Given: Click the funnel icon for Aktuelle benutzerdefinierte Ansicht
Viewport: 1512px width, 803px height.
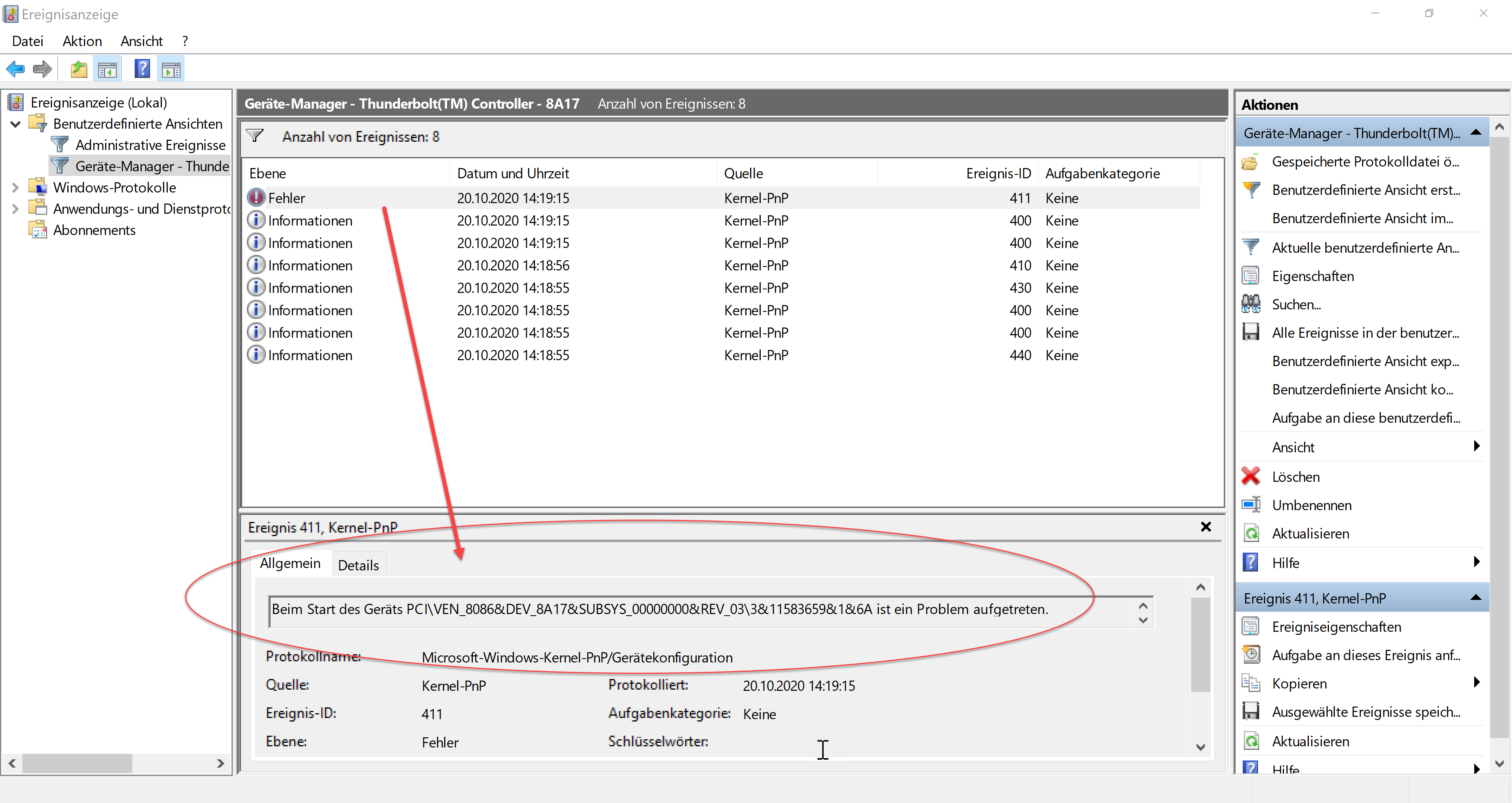Looking at the screenshot, I should tap(1251, 247).
